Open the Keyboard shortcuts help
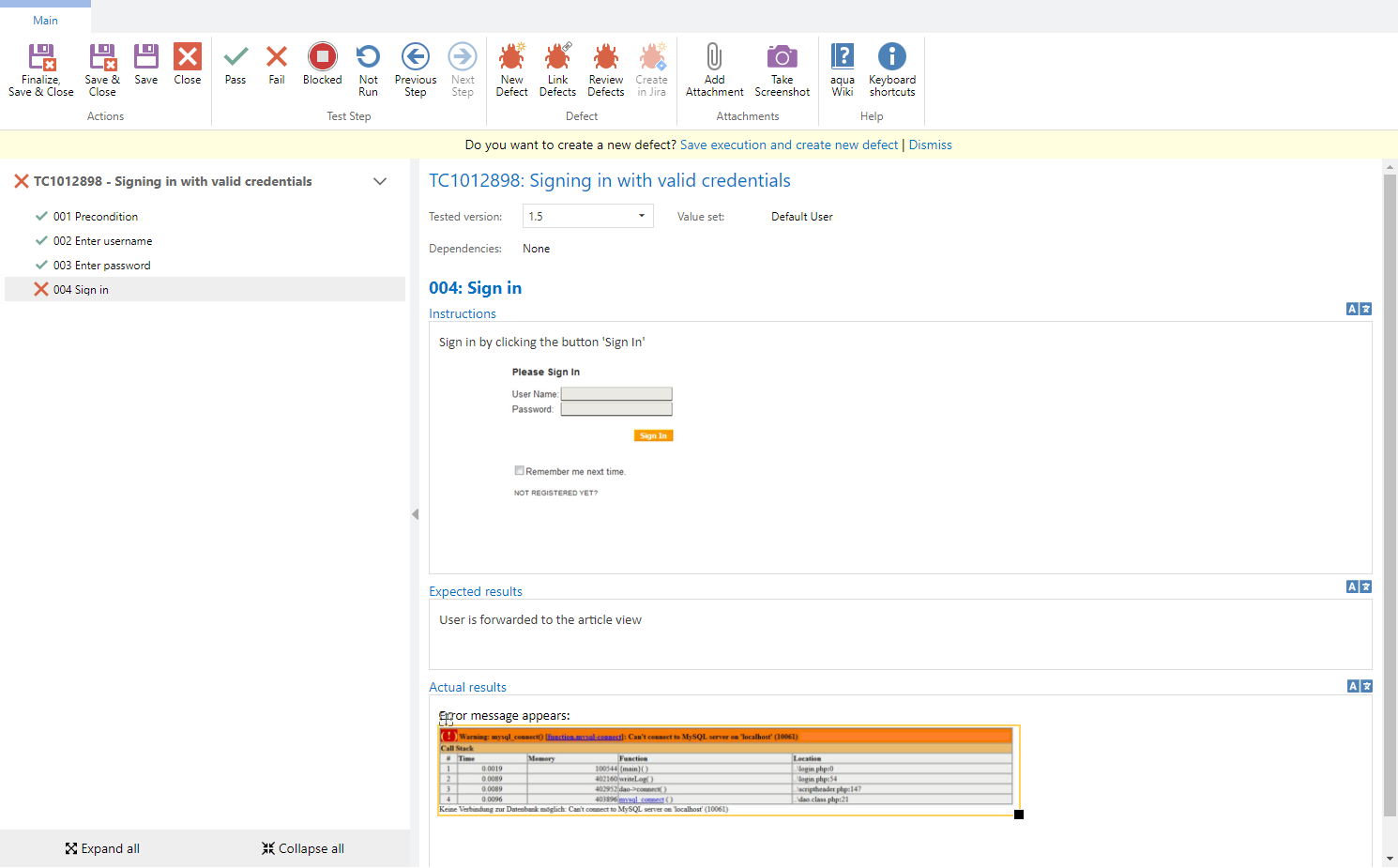Screen dimensions: 1398x868 [x=891, y=58]
